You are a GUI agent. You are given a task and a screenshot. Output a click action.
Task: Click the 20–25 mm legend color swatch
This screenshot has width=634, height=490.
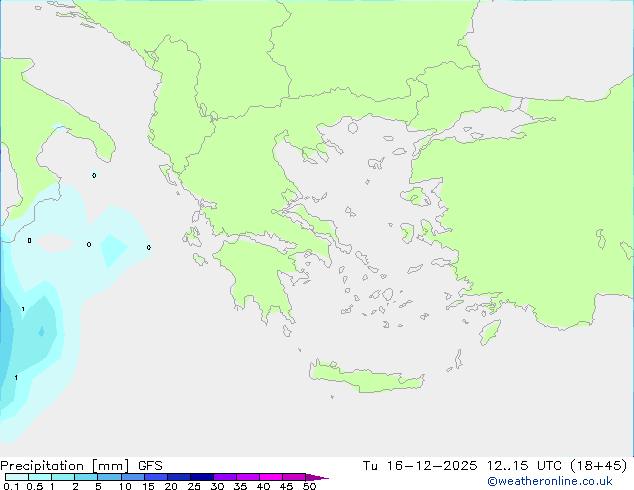click(179, 477)
